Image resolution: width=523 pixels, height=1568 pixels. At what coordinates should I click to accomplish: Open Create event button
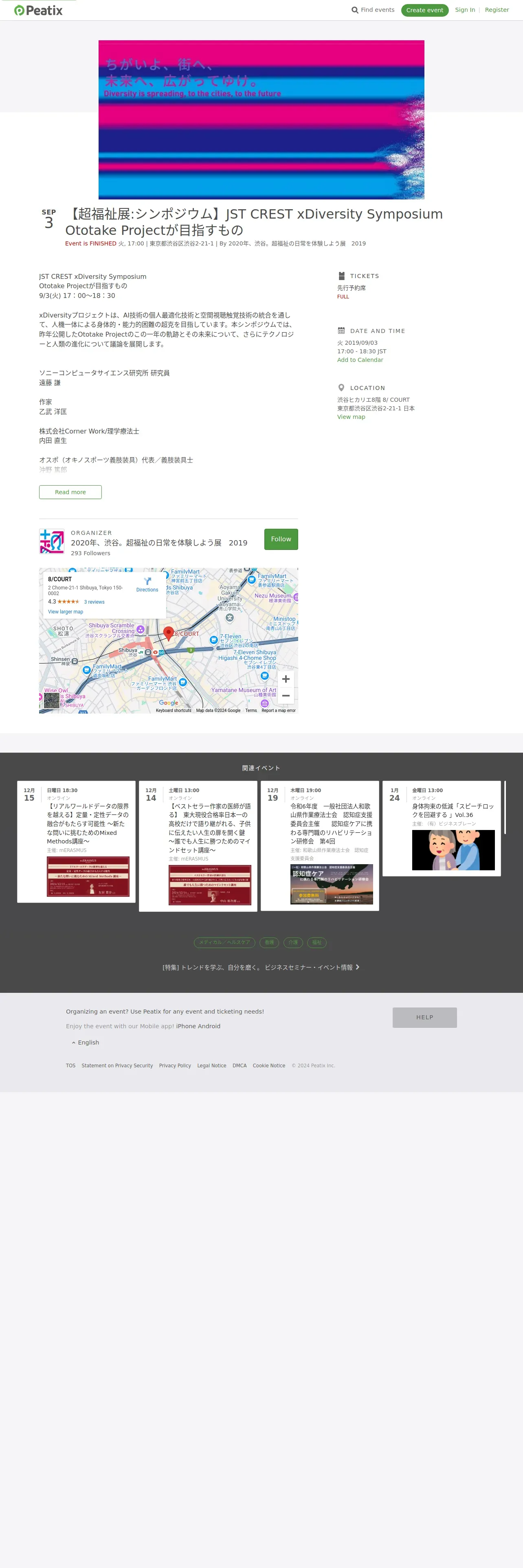pos(424,10)
